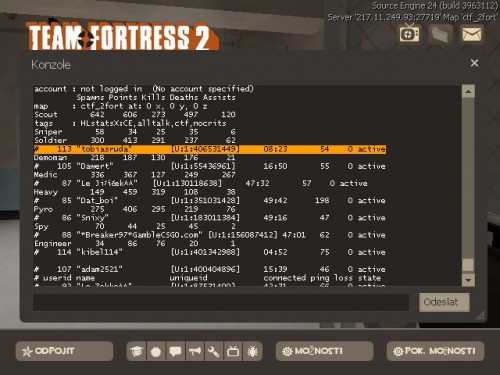Open the envelope notifications icon
Viewport: 500px width, 375px height.
click(471, 34)
